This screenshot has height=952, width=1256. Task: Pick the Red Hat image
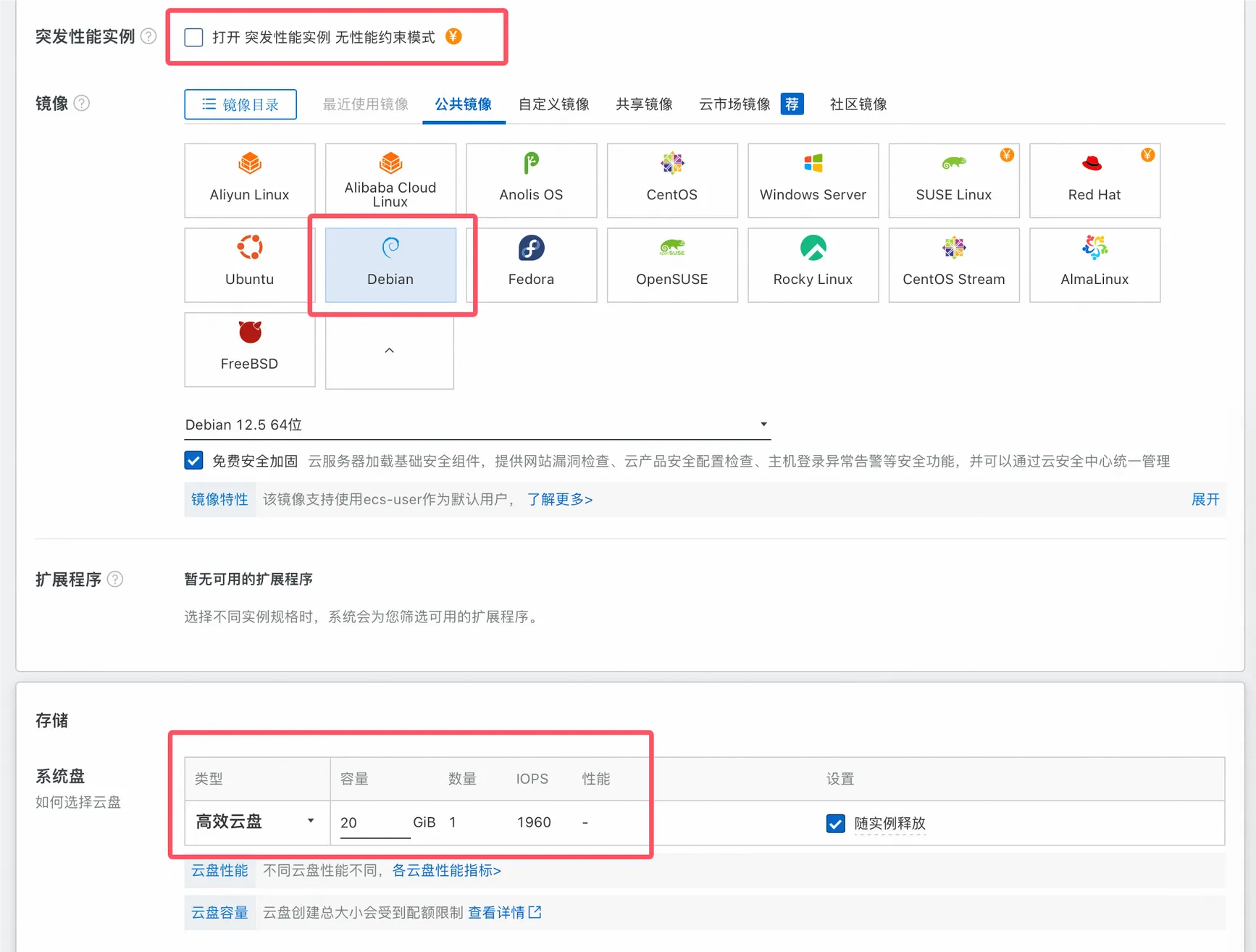[x=1094, y=180]
